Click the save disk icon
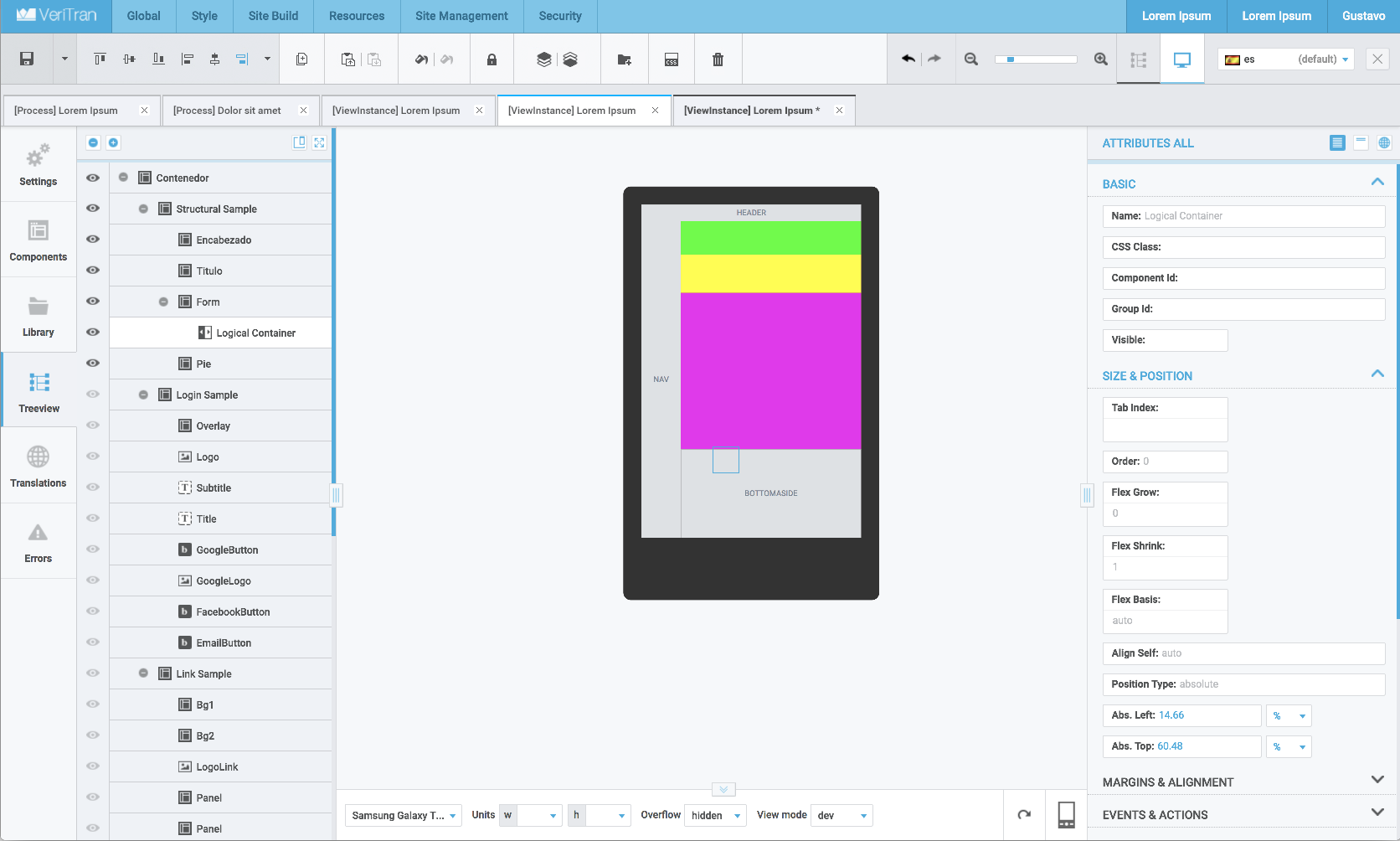Screen dimensions: 1400x841 (x=27, y=59)
